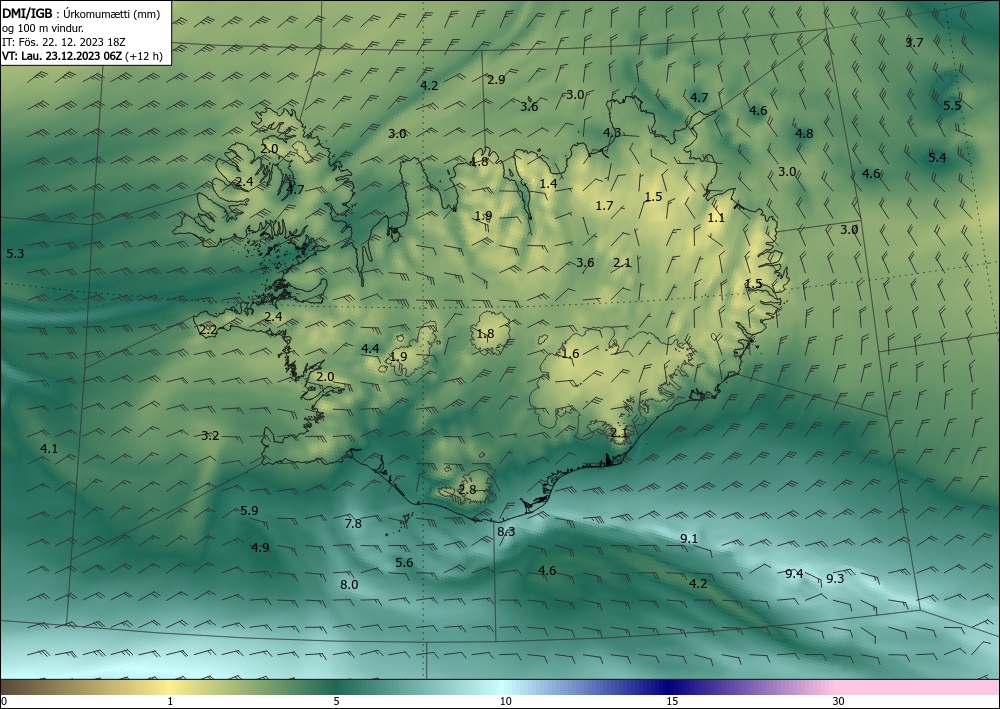The height and width of the screenshot is (709, 1000).
Task: Click the '(+12 h)' forecast offset label
Action: pyautogui.click(x=143, y=56)
